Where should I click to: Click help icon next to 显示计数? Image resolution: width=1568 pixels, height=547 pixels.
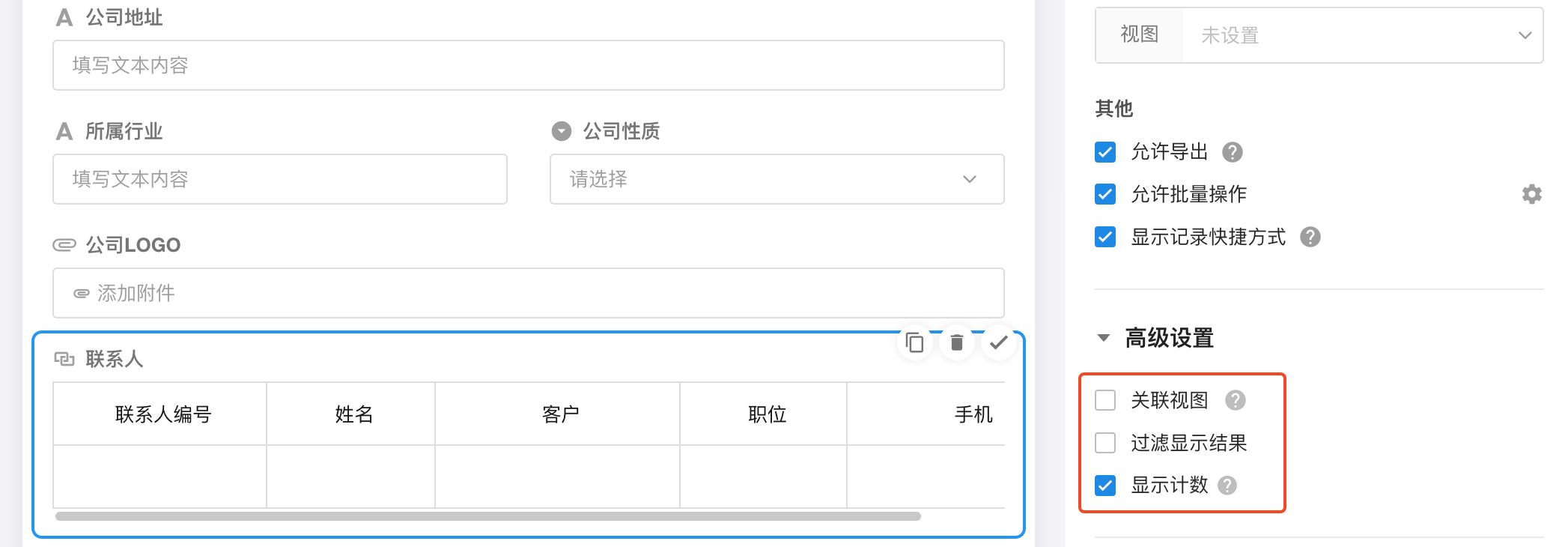(x=1227, y=486)
